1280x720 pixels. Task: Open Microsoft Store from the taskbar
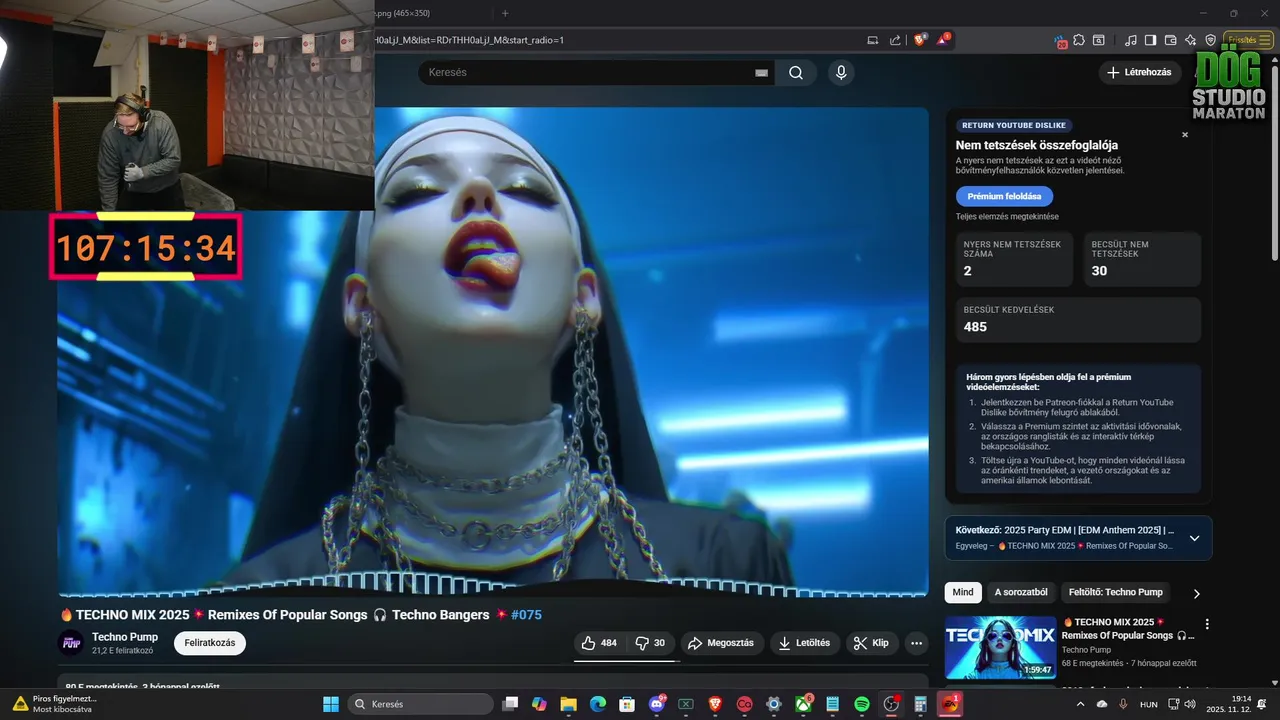(x=627, y=704)
